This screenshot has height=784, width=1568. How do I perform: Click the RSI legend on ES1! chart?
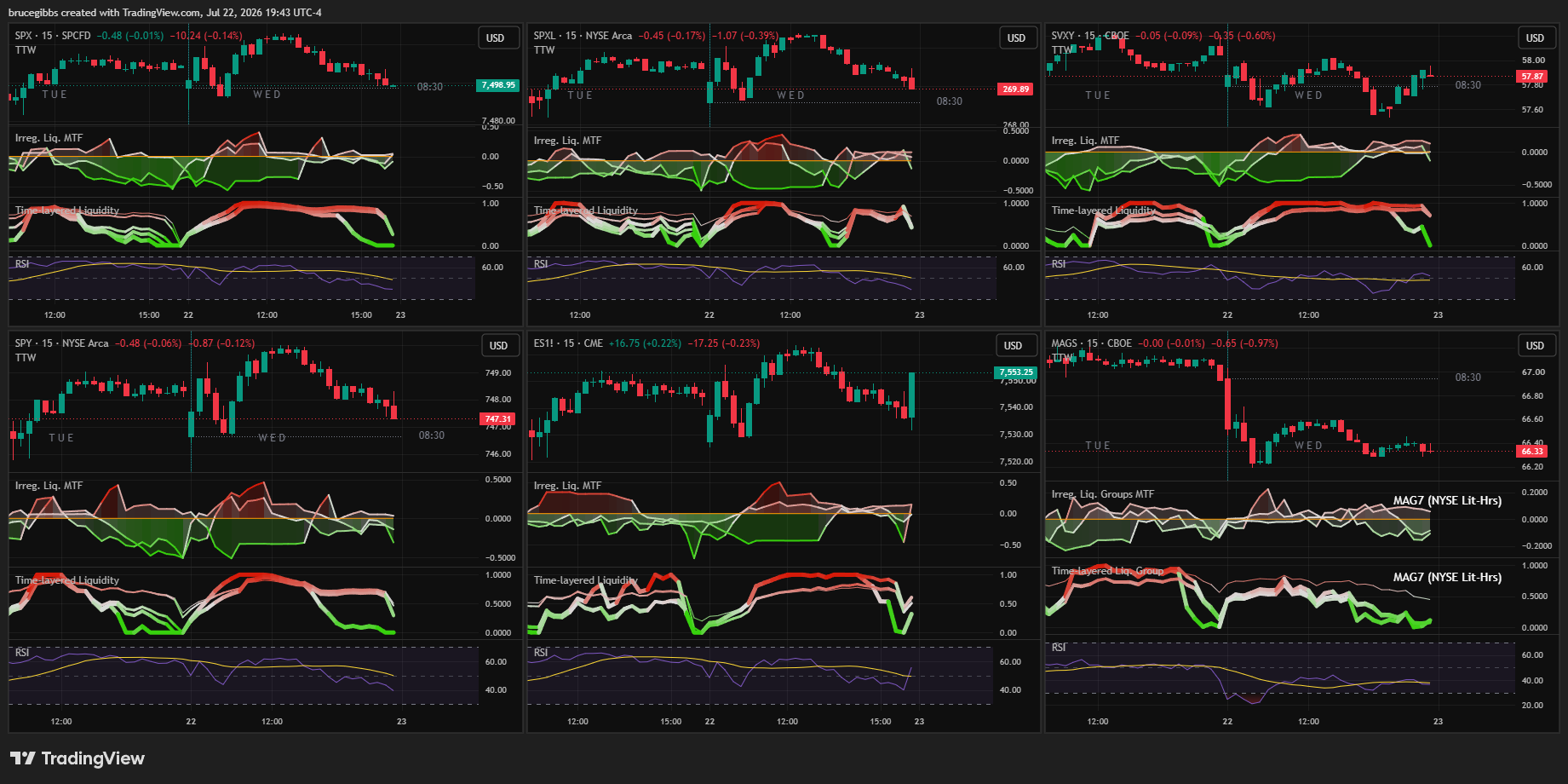541,653
